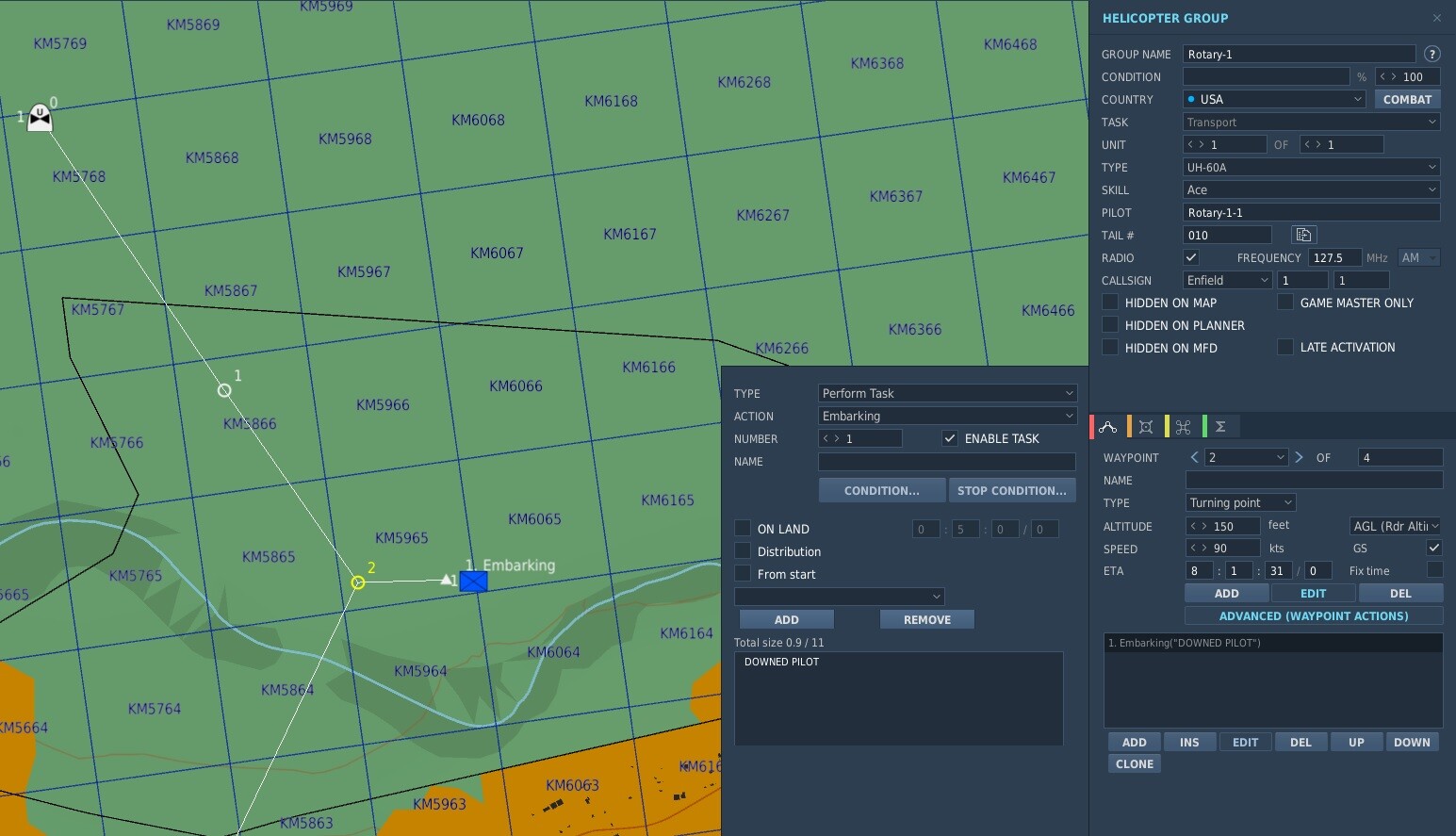The height and width of the screenshot is (836, 1456).
Task: Click the Advanced (Waypoint Actions) button
Action: (x=1314, y=616)
